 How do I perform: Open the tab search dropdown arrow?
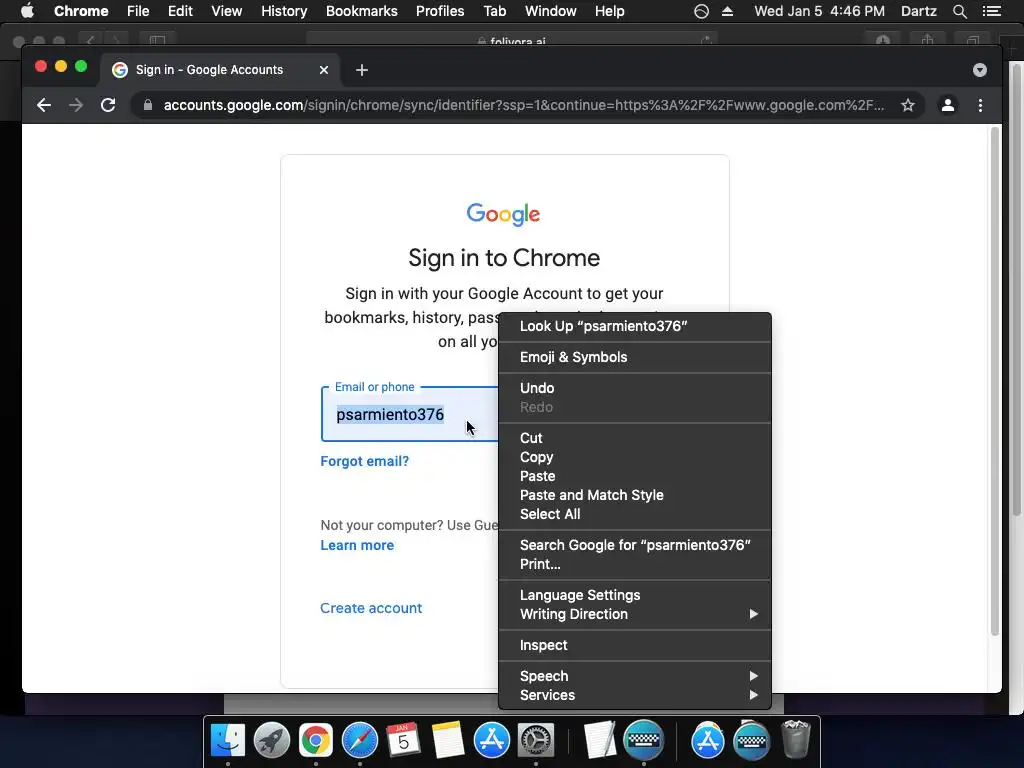pos(980,70)
